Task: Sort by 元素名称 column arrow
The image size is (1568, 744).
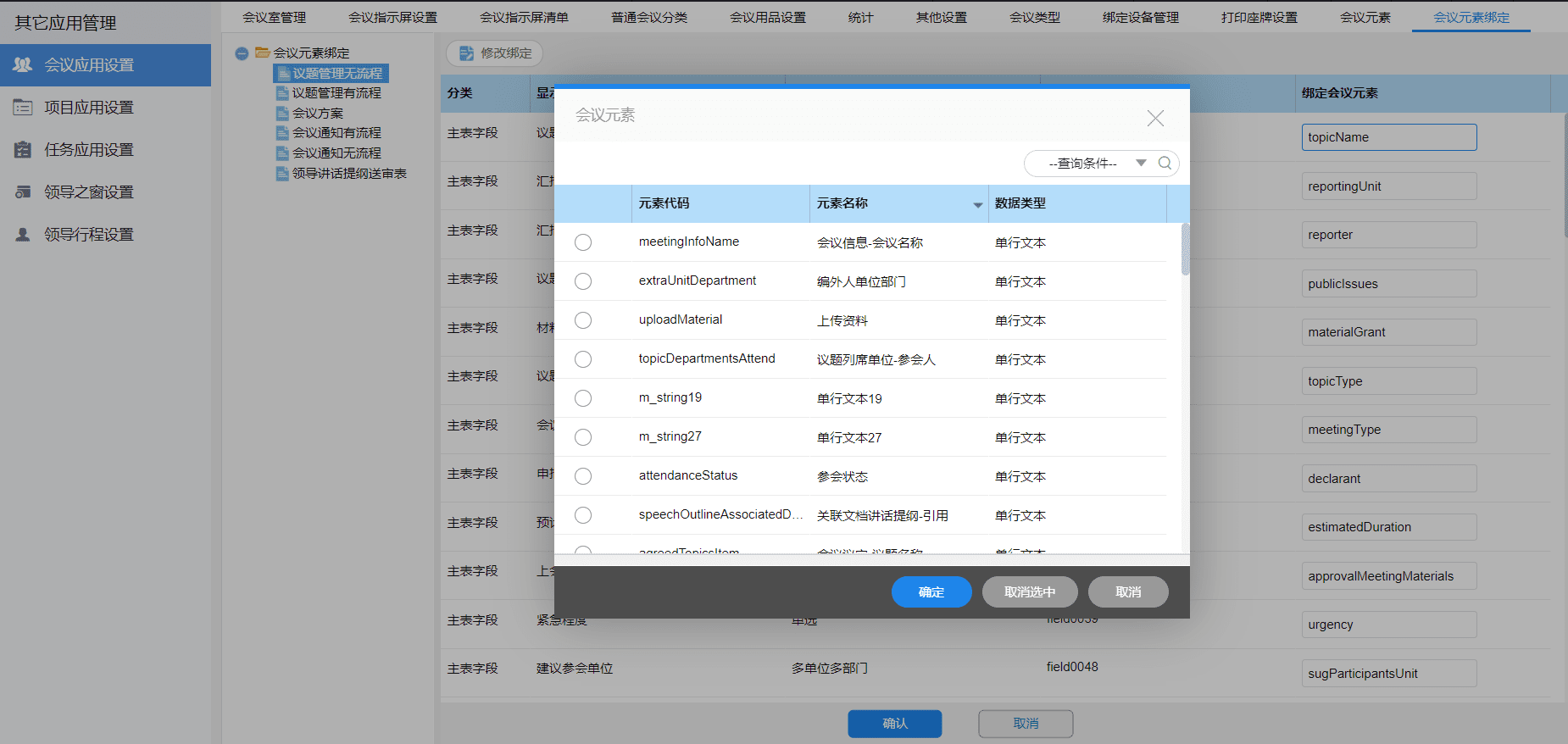Action: (978, 205)
